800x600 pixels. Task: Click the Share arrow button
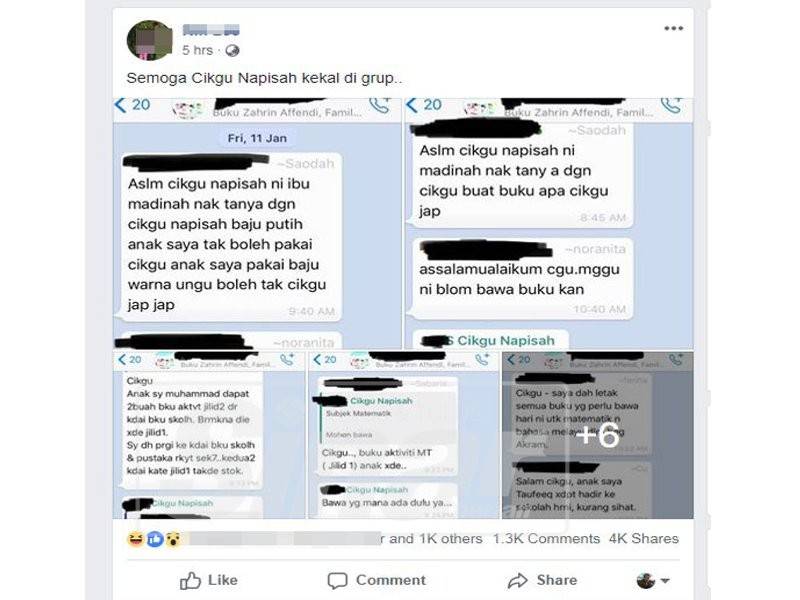pos(542,581)
